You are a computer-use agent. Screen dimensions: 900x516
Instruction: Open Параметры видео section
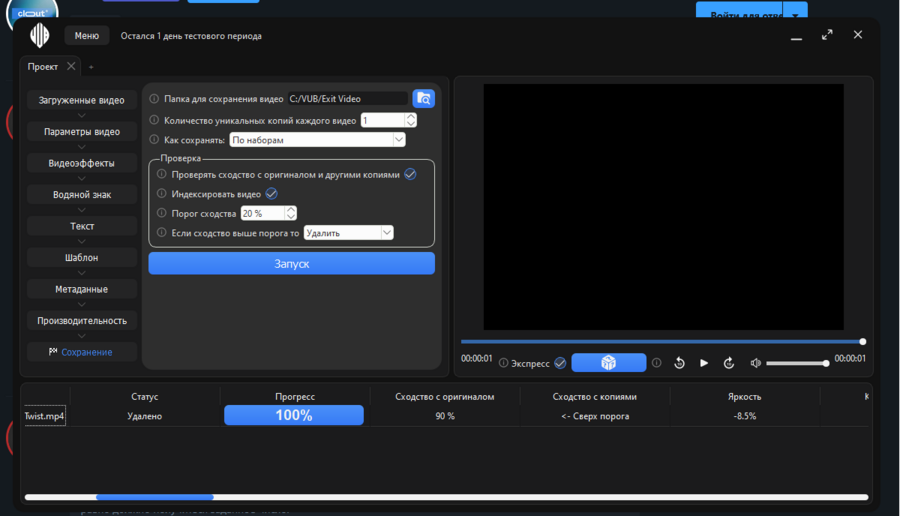82,131
